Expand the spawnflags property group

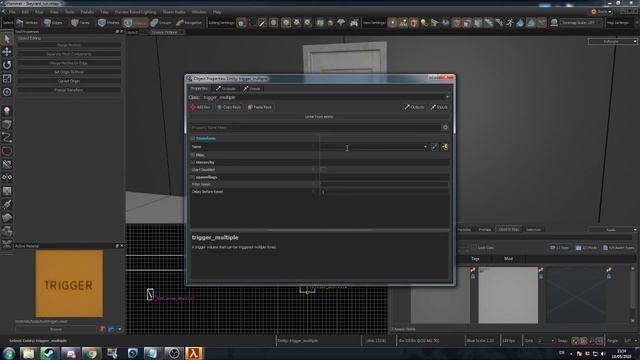[x=193, y=177]
